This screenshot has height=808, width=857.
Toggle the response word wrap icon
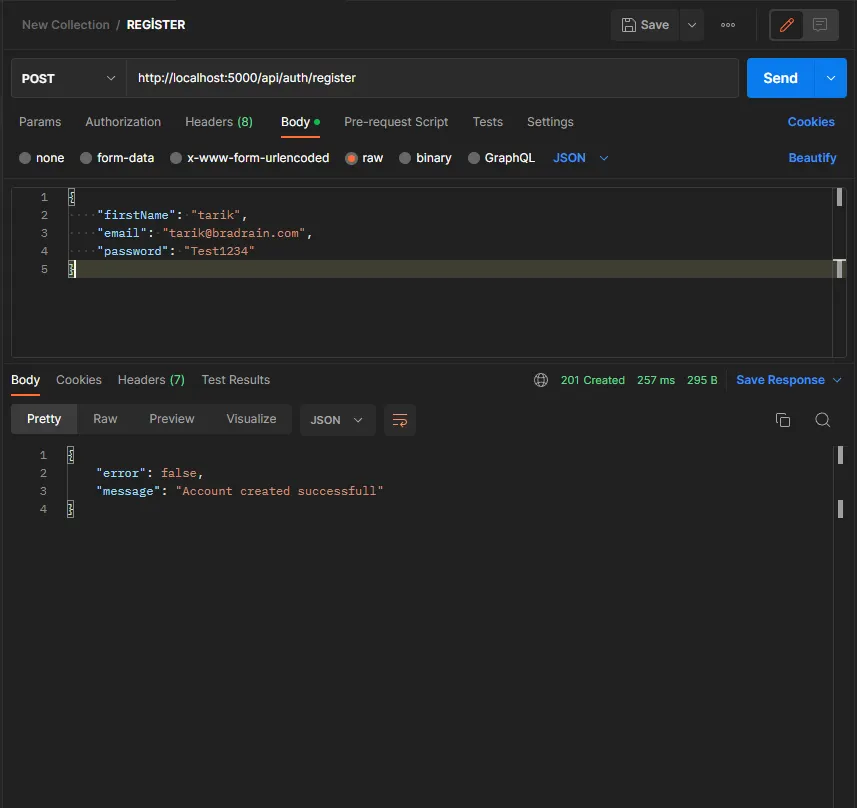(400, 420)
